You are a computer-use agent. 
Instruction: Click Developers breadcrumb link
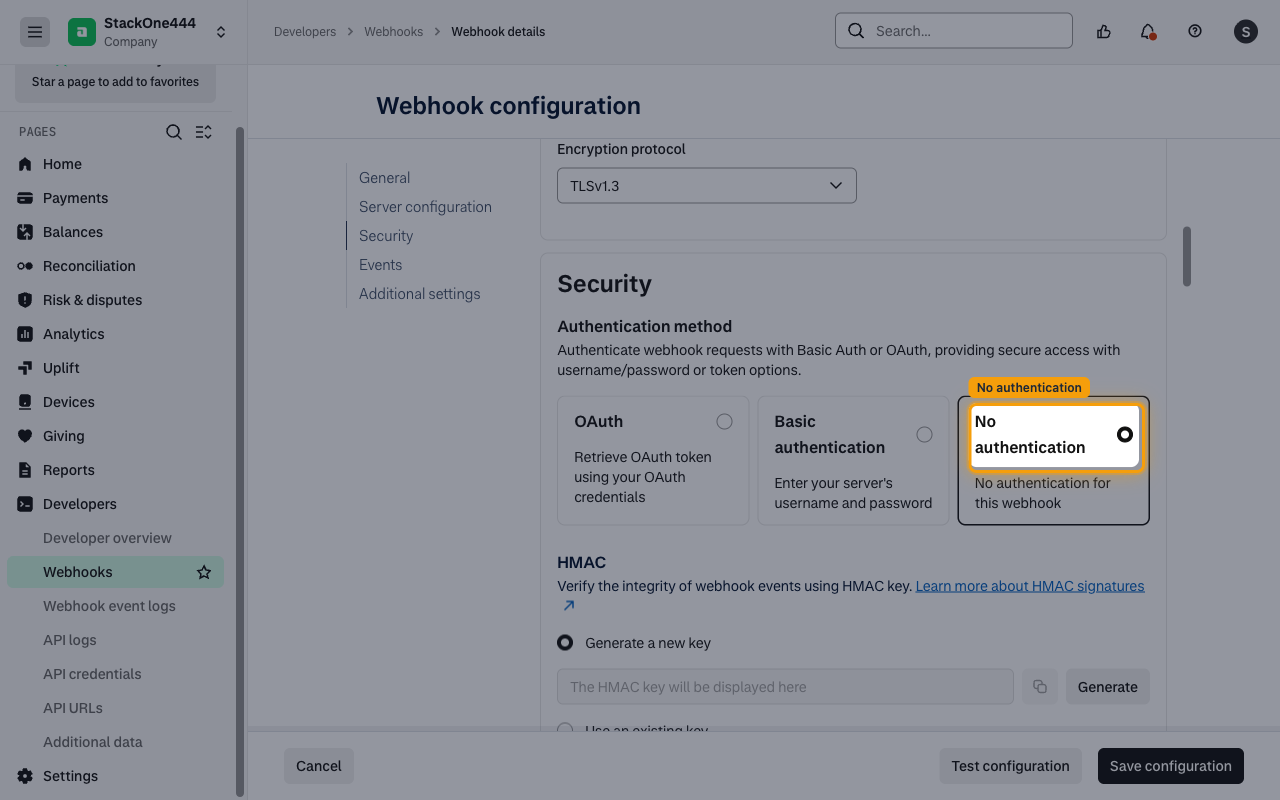coord(305,32)
